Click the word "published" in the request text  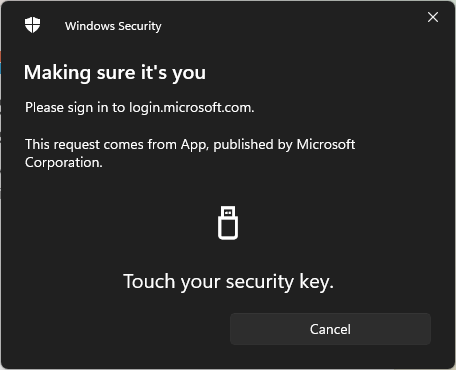pos(243,145)
